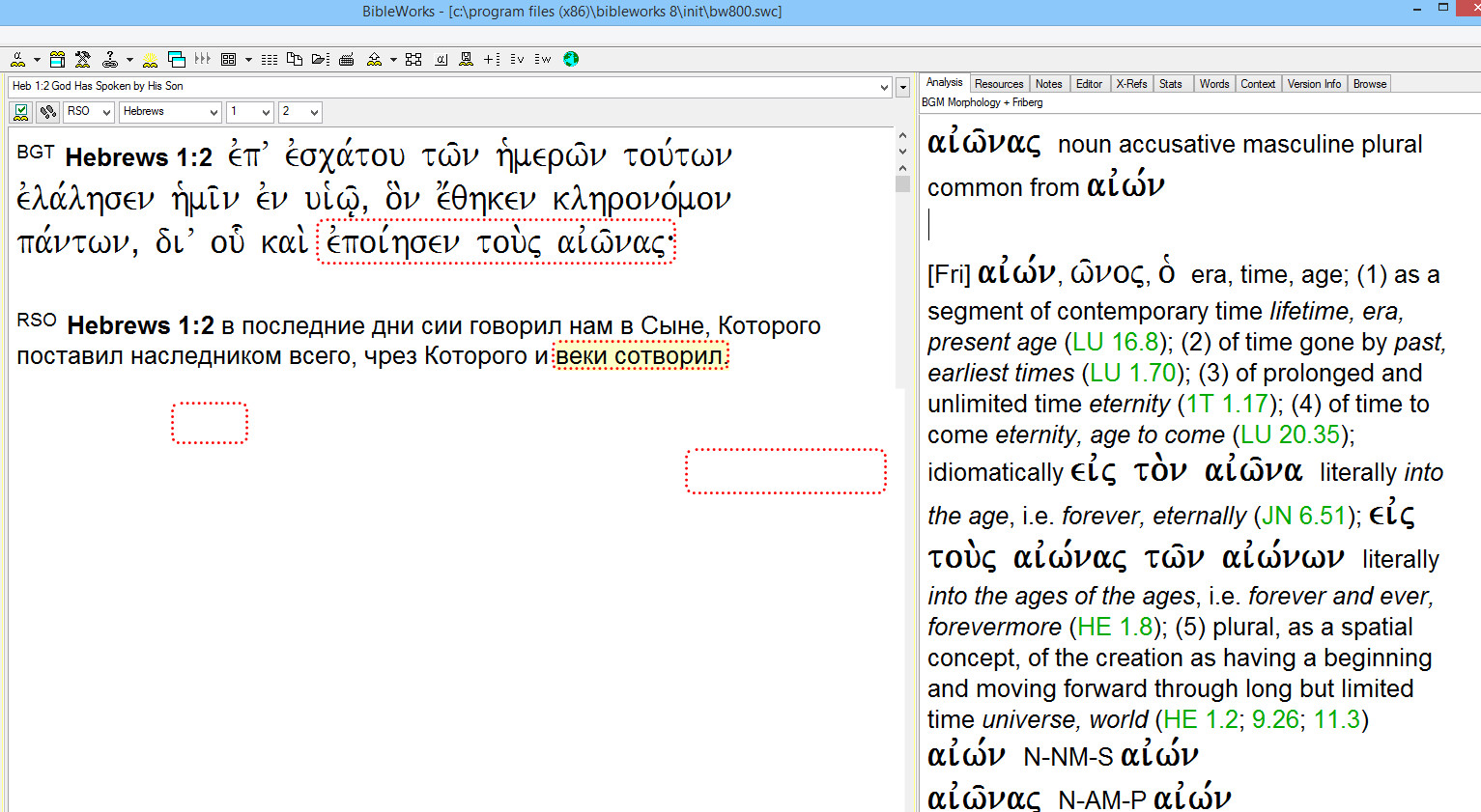Toggle the footprints button beside the RSO dropdown
1481x812 pixels.
[47, 112]
